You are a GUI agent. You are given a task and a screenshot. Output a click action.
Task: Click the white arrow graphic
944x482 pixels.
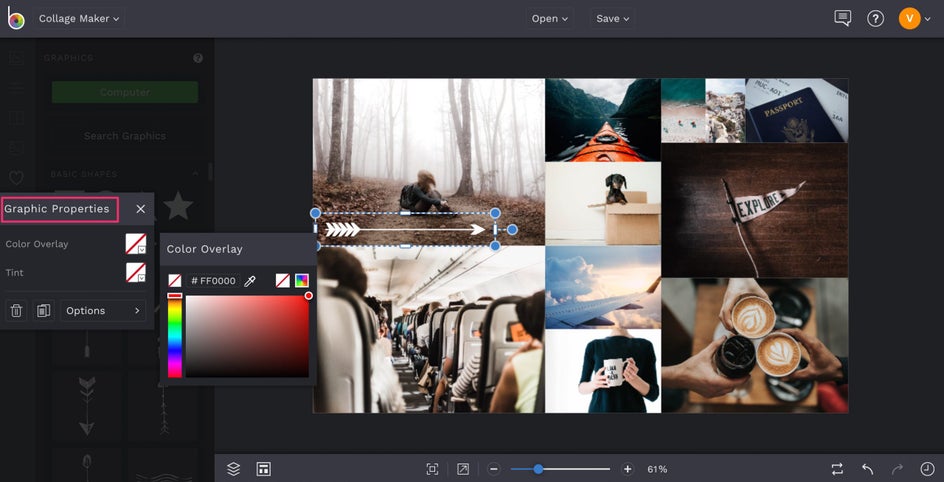pyautogui.click(x=405, y=229)
